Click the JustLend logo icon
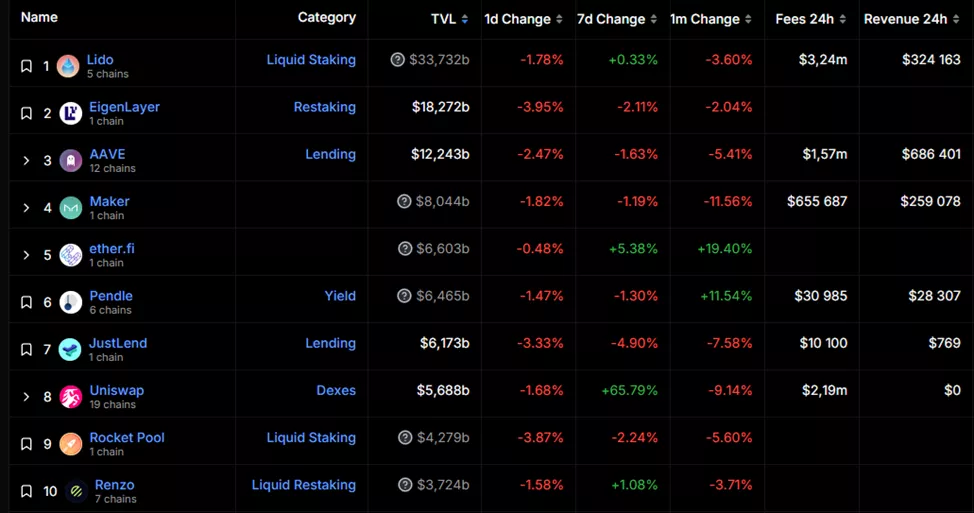Screen dimensions: 974x513 (x=70, y=350)
